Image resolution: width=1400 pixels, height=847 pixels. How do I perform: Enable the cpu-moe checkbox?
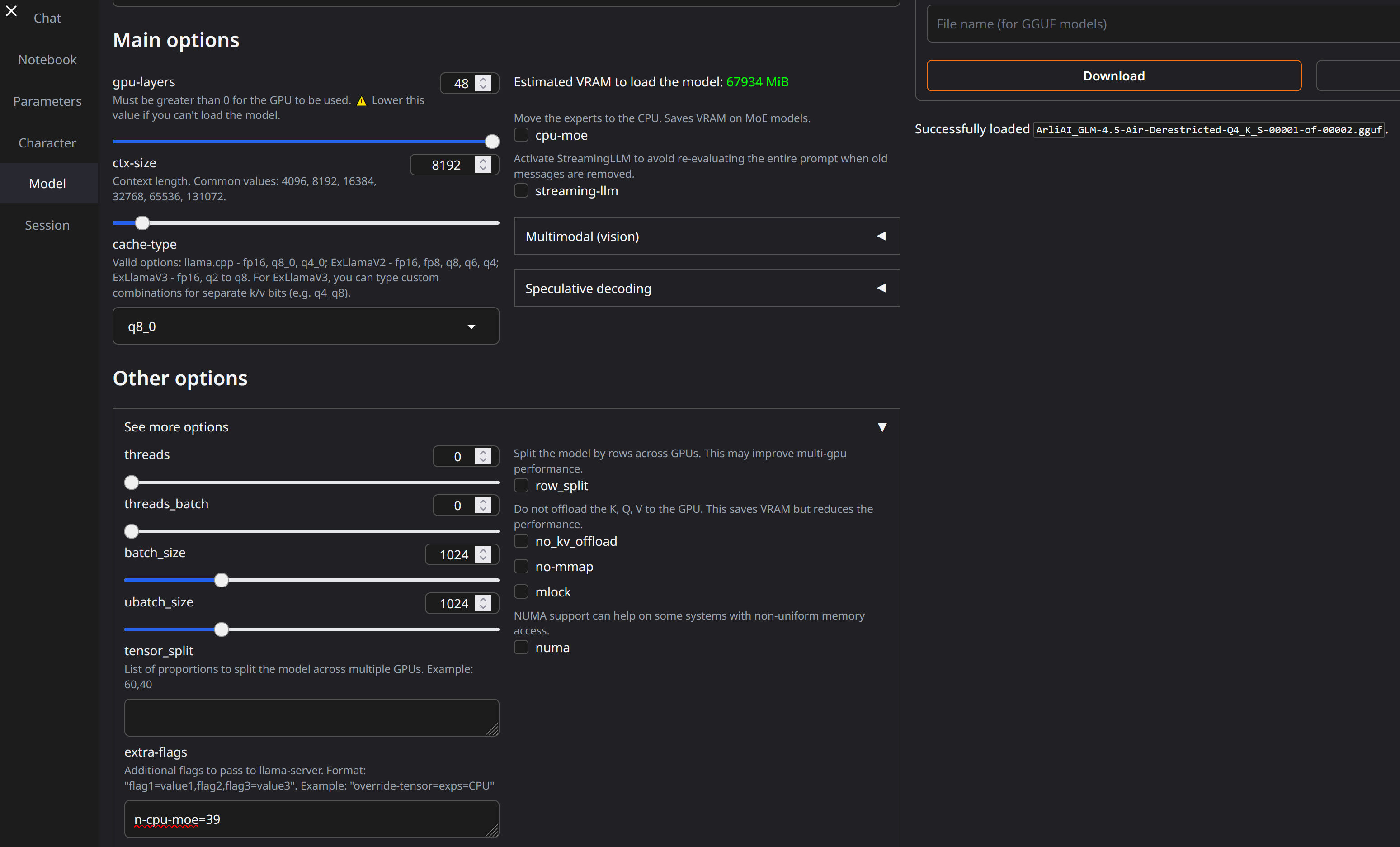click(521, 135)
